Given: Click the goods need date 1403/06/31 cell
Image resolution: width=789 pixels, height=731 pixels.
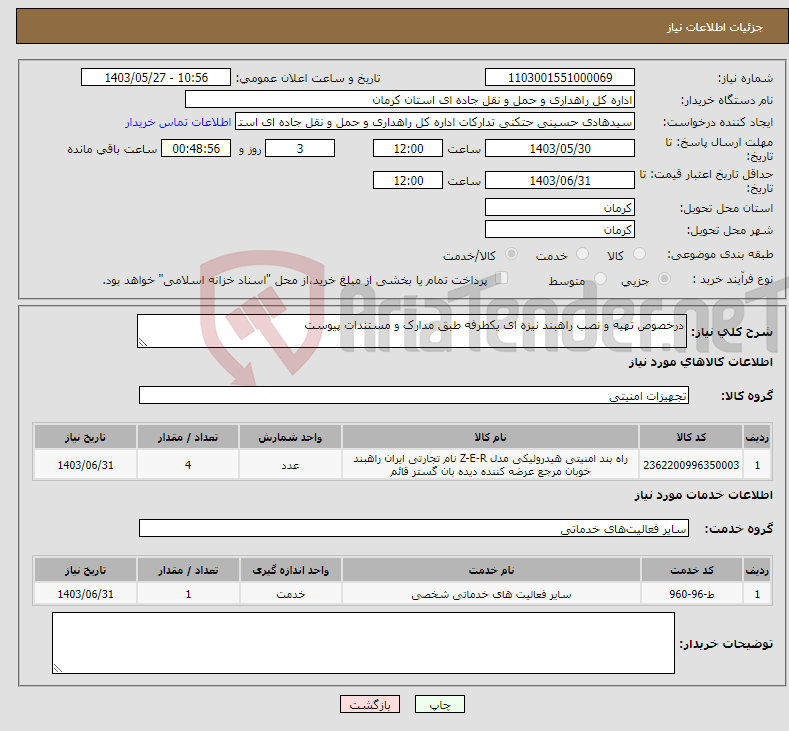Looking at the screenshot, I should tap(86, 465).
